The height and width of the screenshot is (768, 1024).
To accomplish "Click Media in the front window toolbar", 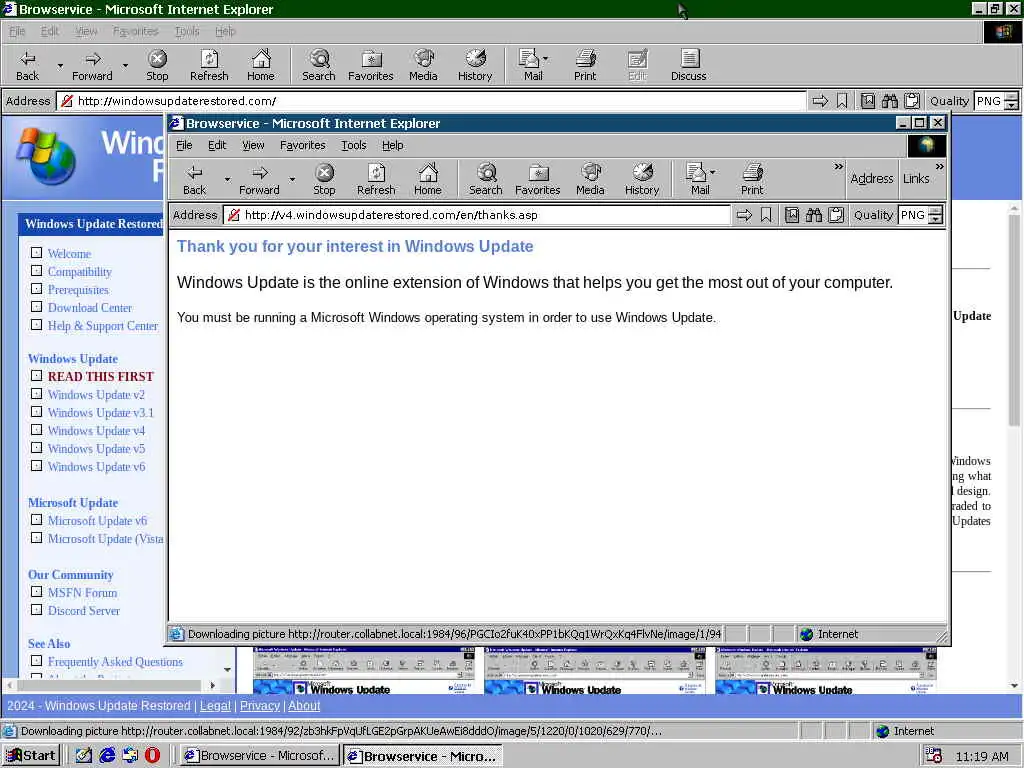I will (x=590, y=180).
